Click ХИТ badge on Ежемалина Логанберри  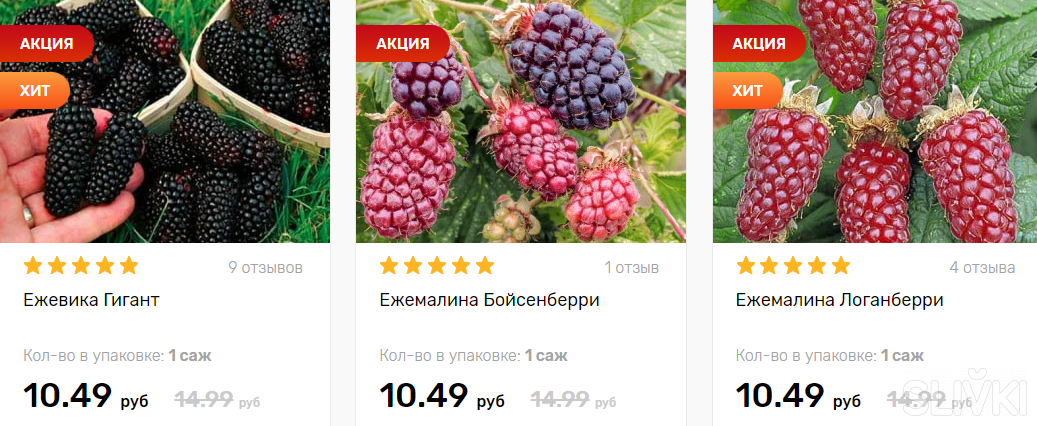(747, 91)
